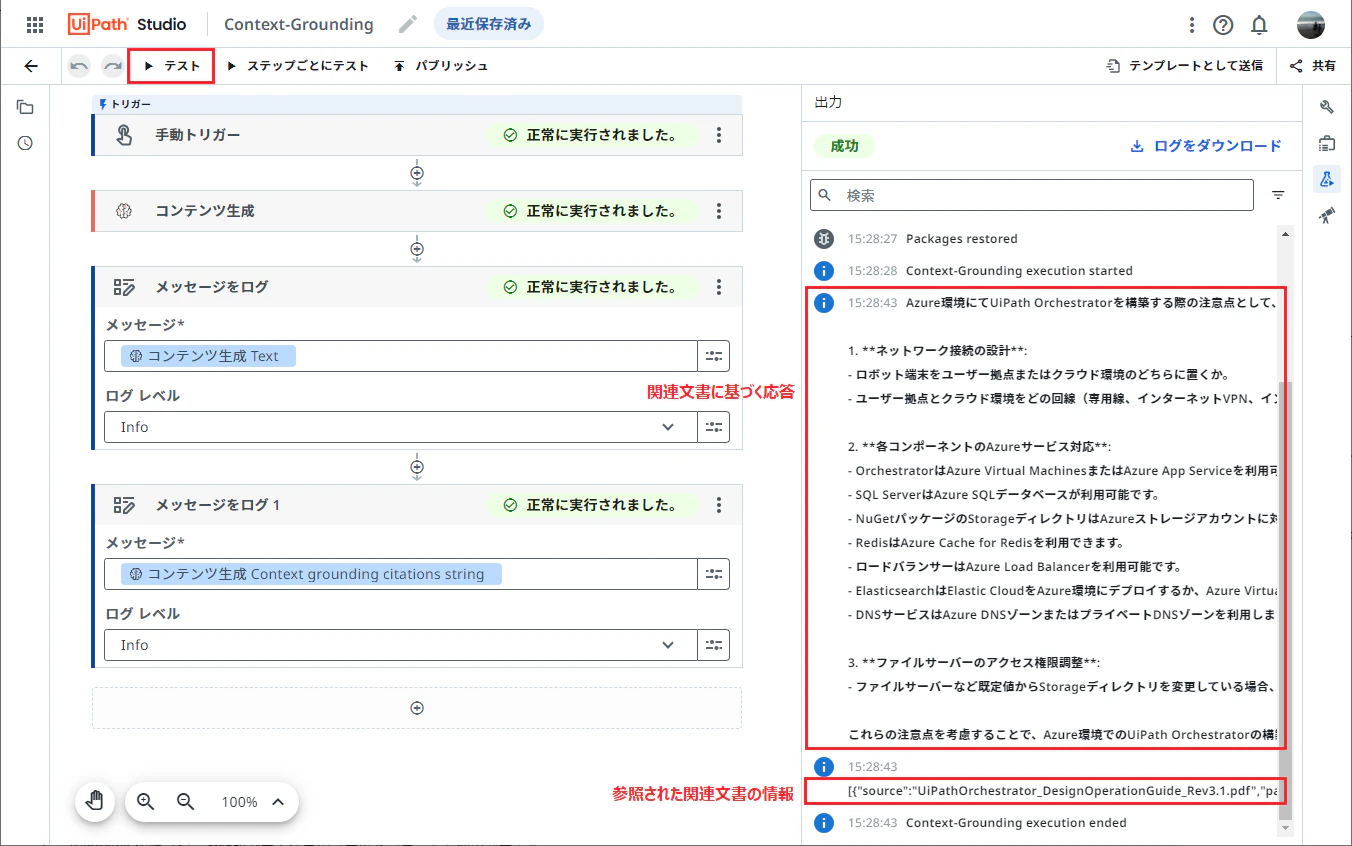Open ログ レベル dropdown in メッセージをログ 1

(x=400, y=645)
